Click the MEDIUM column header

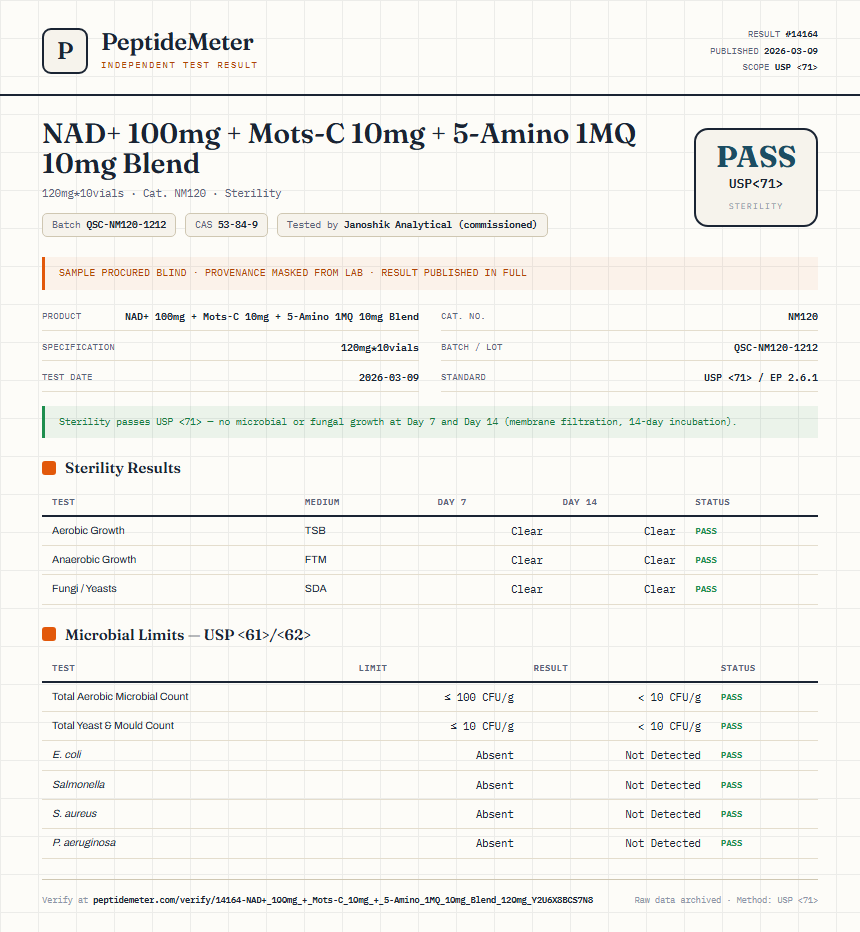(322, 502)
